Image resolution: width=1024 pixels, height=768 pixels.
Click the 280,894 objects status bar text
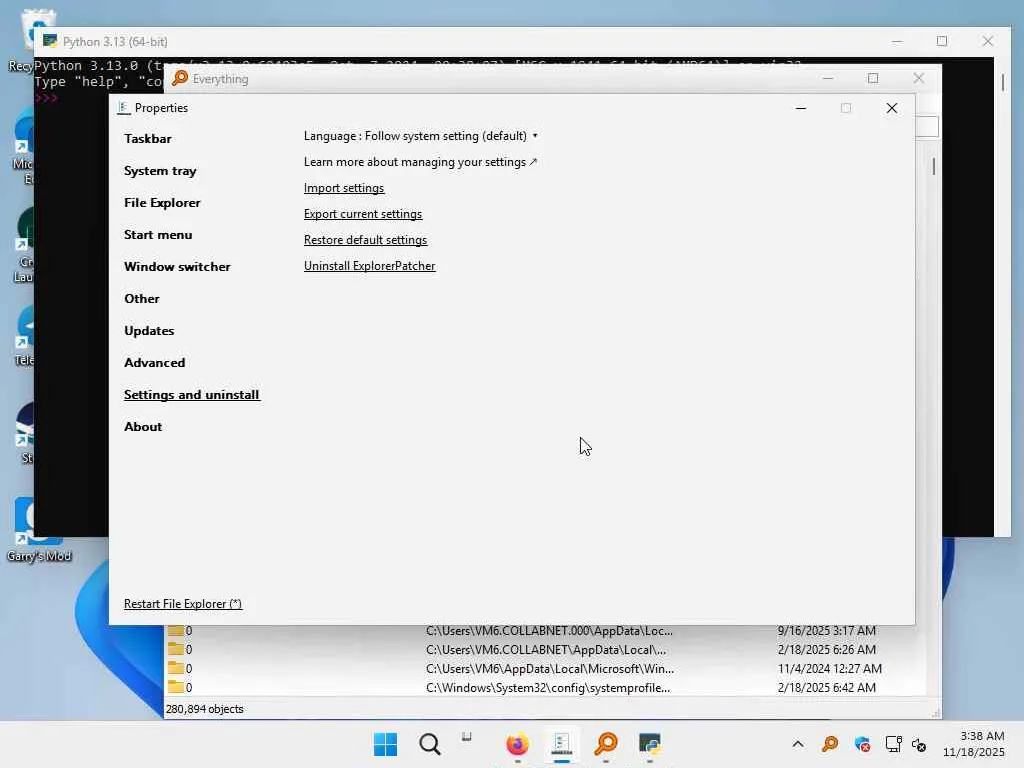pyautogui.click(x=204, y=709)
